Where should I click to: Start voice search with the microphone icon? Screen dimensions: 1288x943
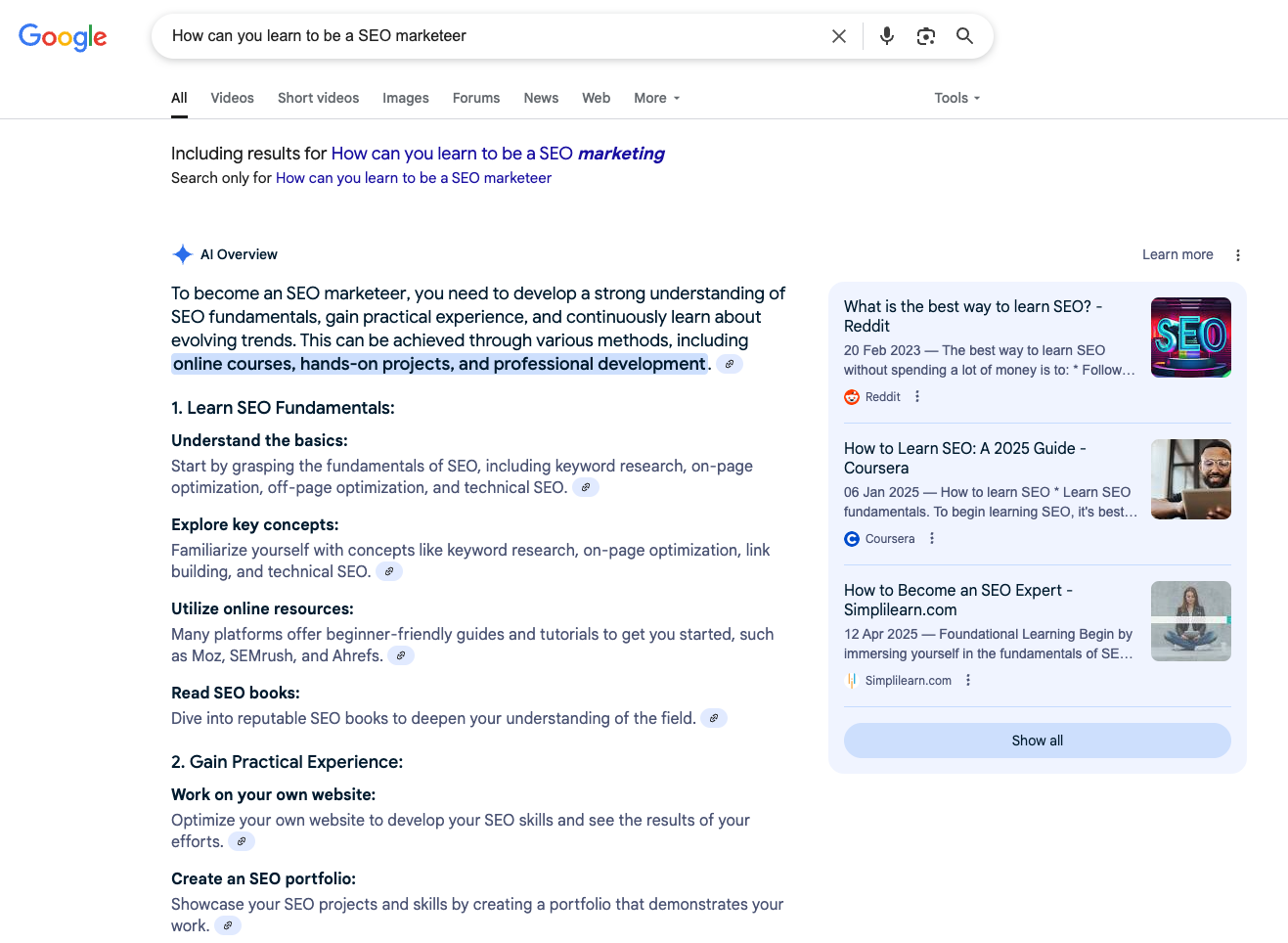(886, 36)
